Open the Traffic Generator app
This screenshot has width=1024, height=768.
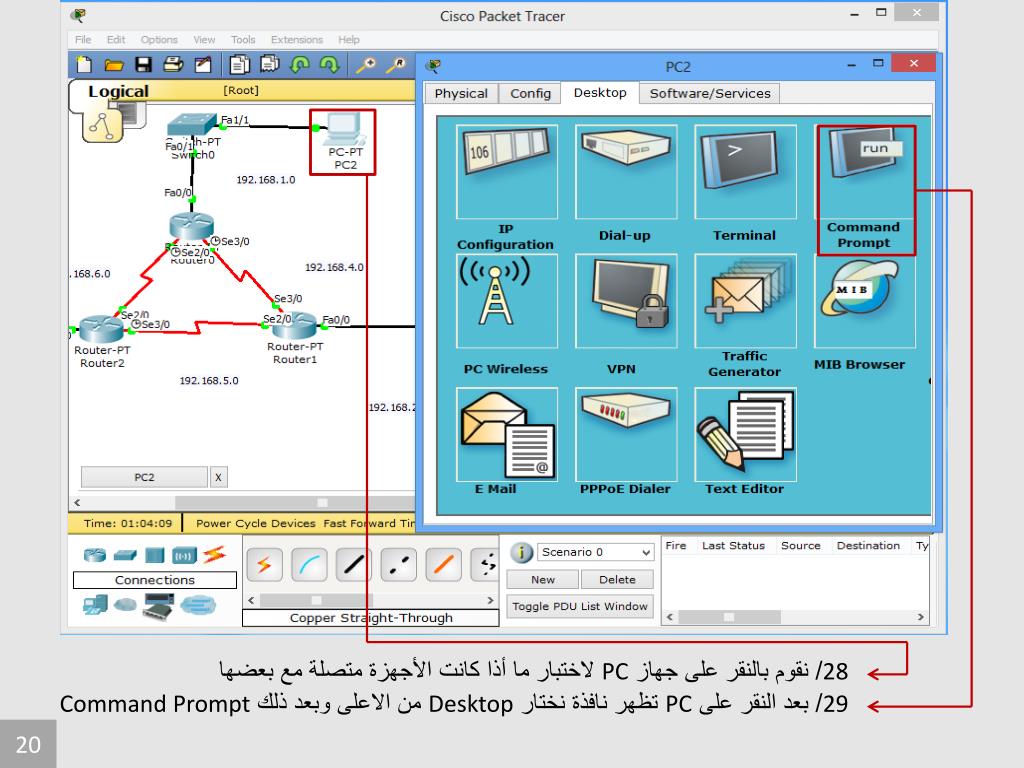tap(745, 301)
